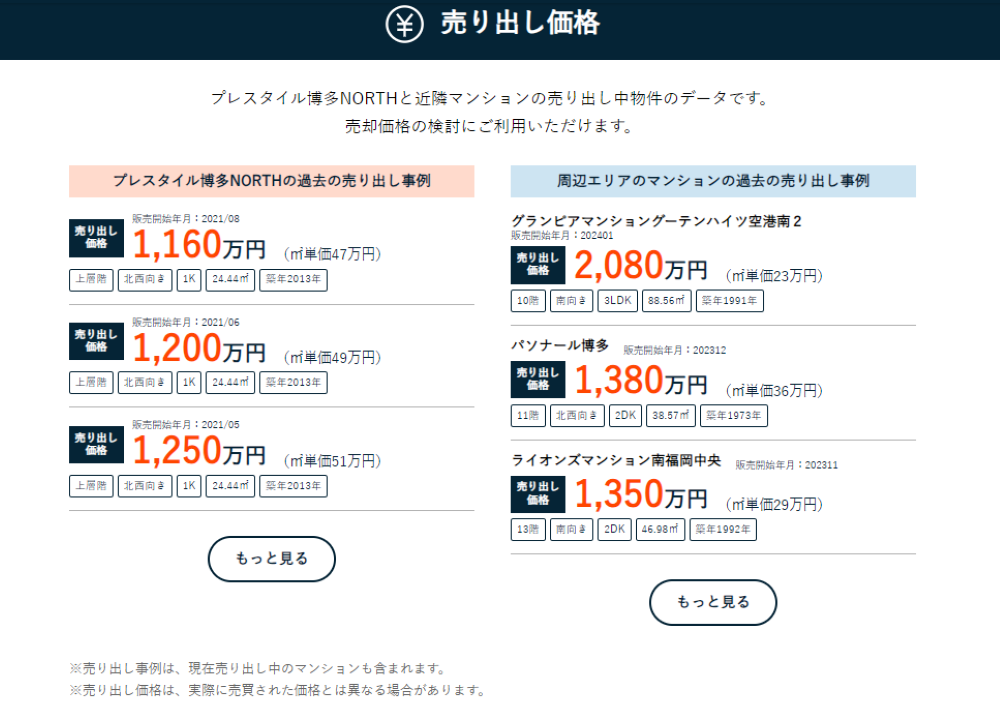Click the 築年1973年 tag

[x=734, y=416]
